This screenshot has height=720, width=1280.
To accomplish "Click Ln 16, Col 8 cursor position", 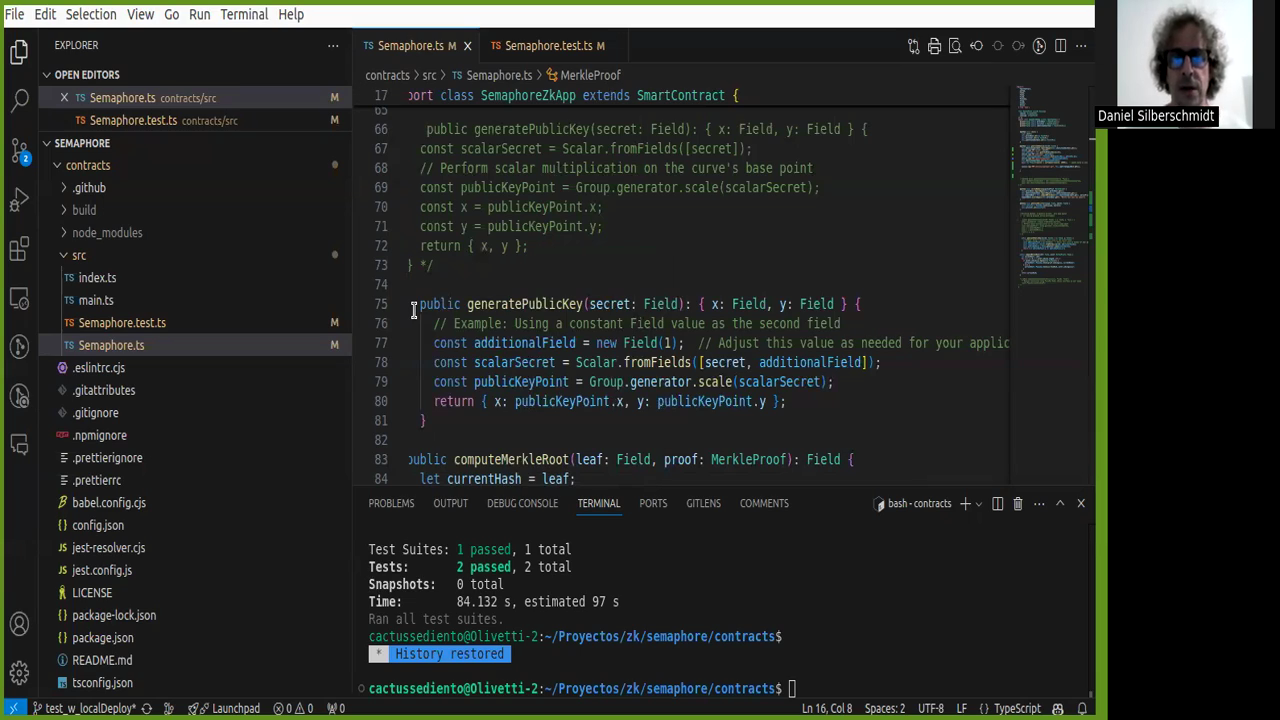I will coord(827,708).
